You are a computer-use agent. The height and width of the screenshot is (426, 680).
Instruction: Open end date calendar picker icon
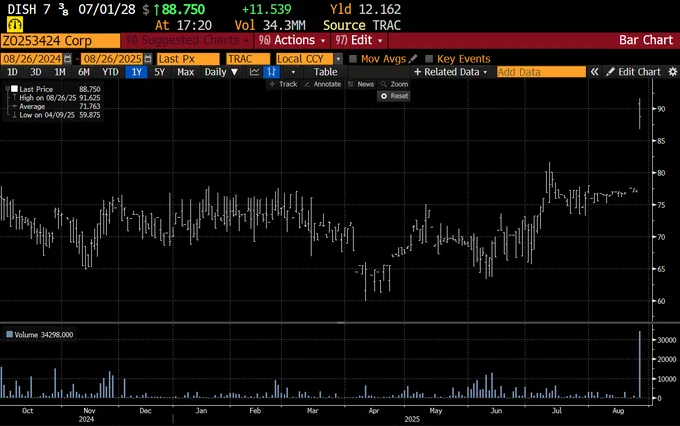tap(148, 59)
